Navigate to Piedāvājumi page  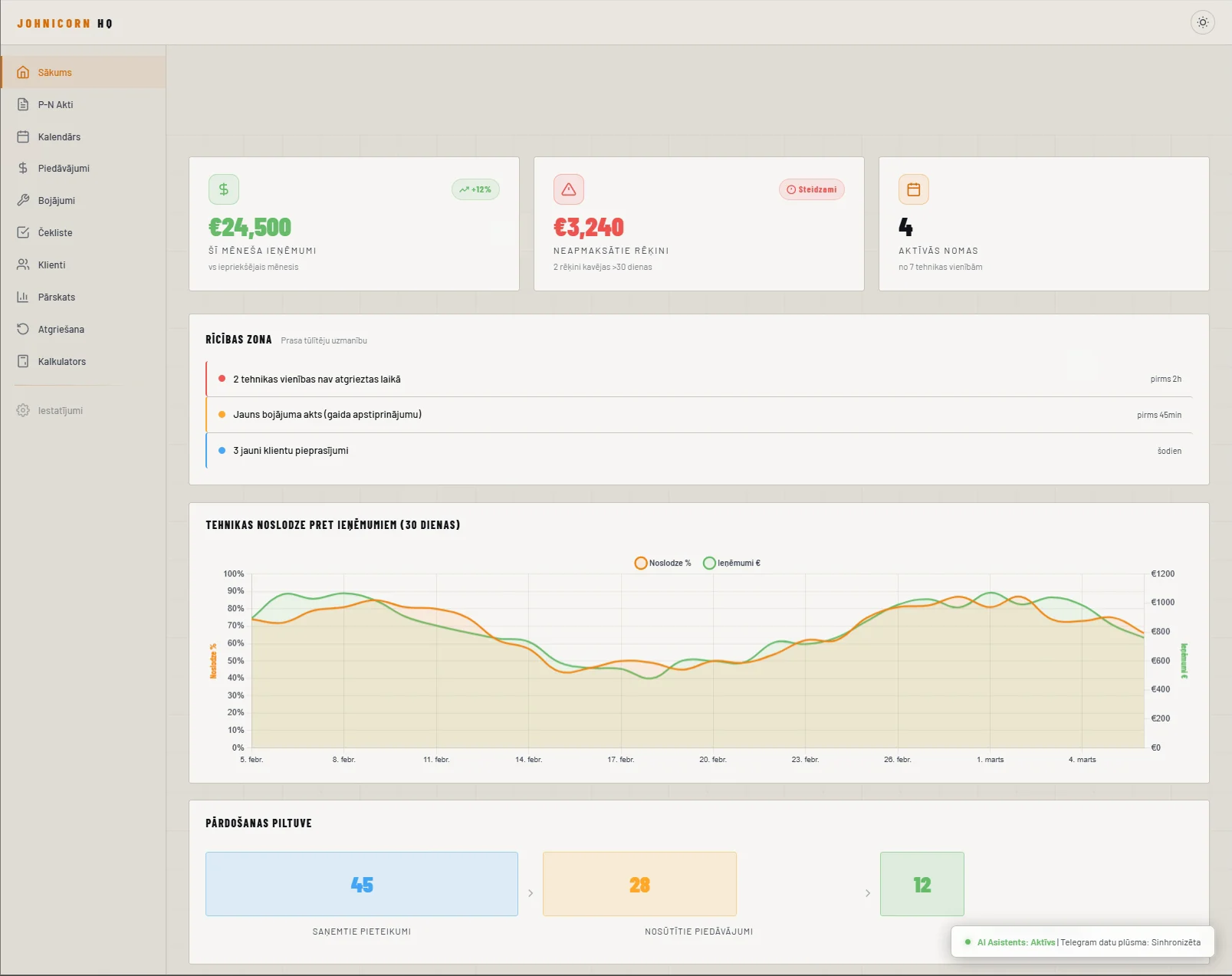point(83,168)
